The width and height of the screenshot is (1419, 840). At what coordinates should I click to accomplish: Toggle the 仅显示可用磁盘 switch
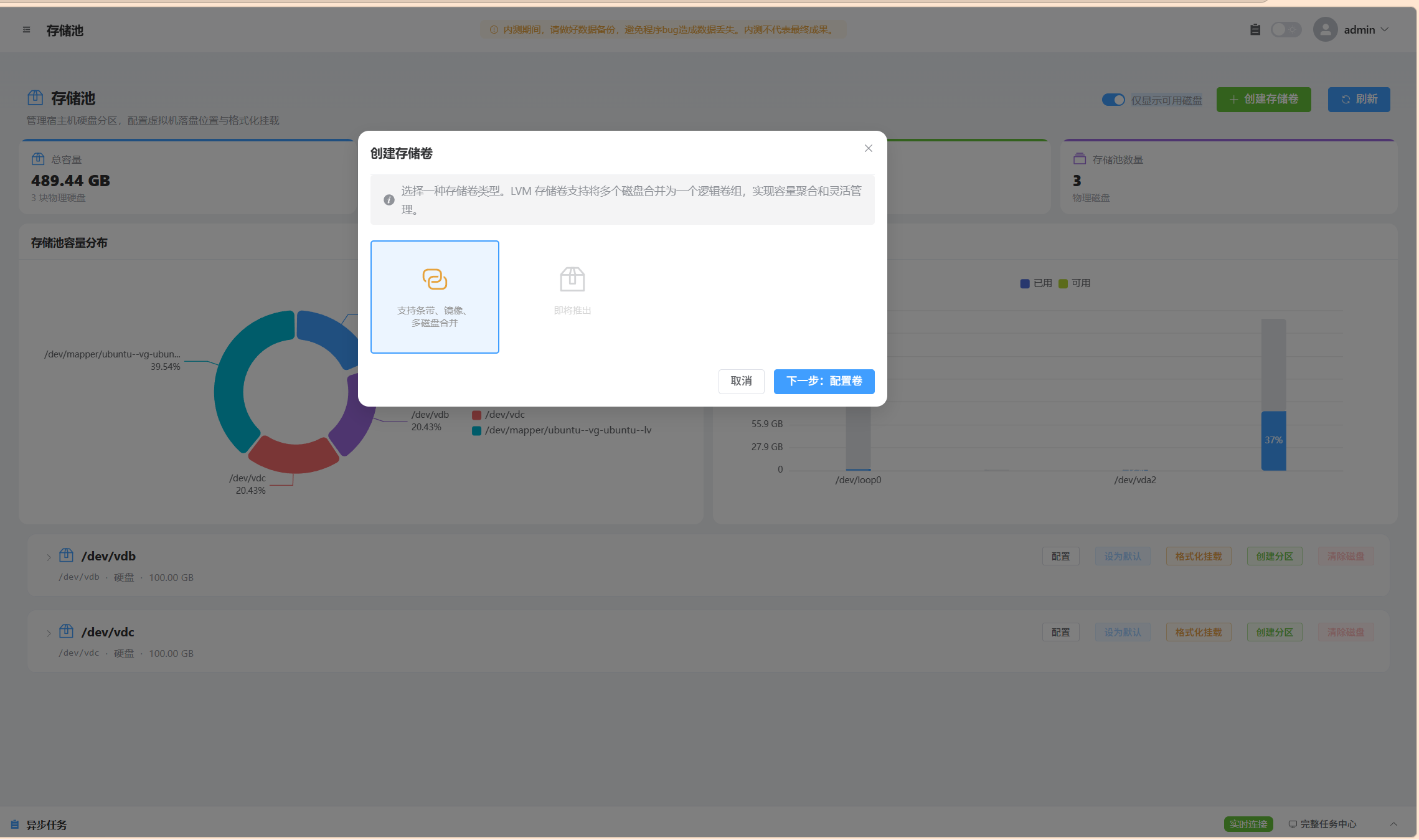1113,100
